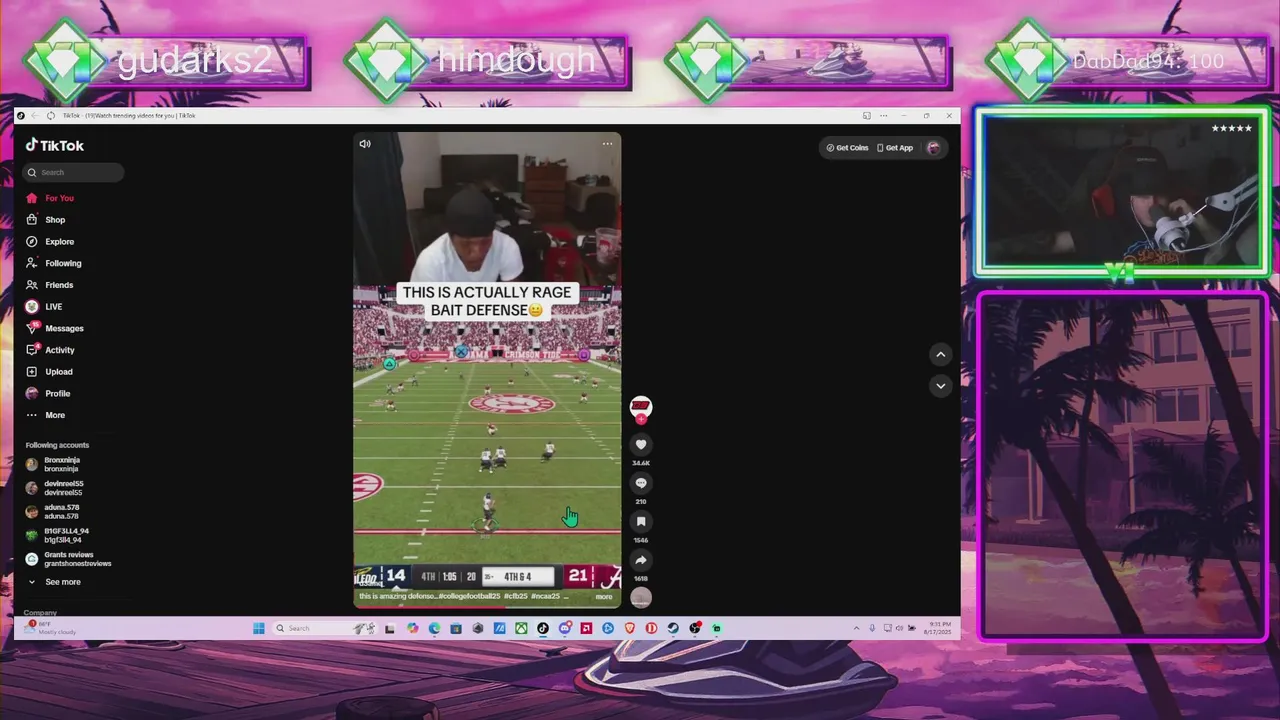
Task: Open the Upload page
Action: tap(50, 372)
